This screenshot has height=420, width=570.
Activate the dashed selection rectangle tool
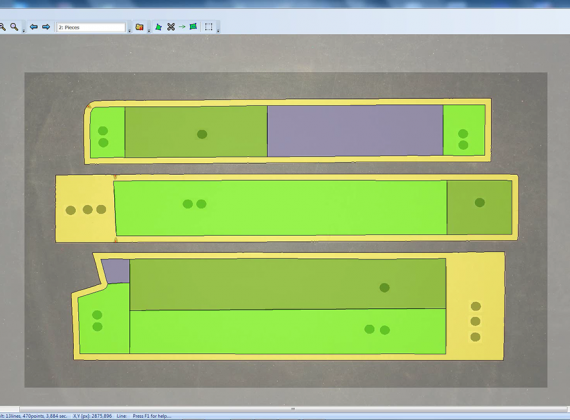208,27
